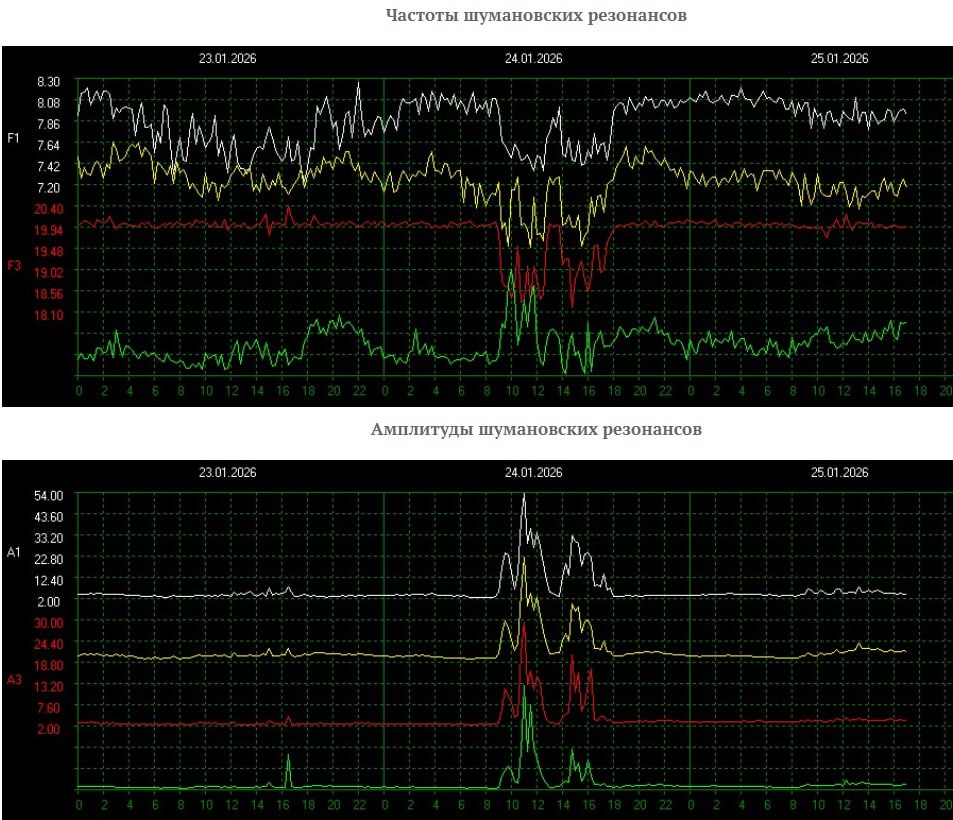
Task: Click the 54.00 value on the amplitude axis
Action: coord(49,496)
